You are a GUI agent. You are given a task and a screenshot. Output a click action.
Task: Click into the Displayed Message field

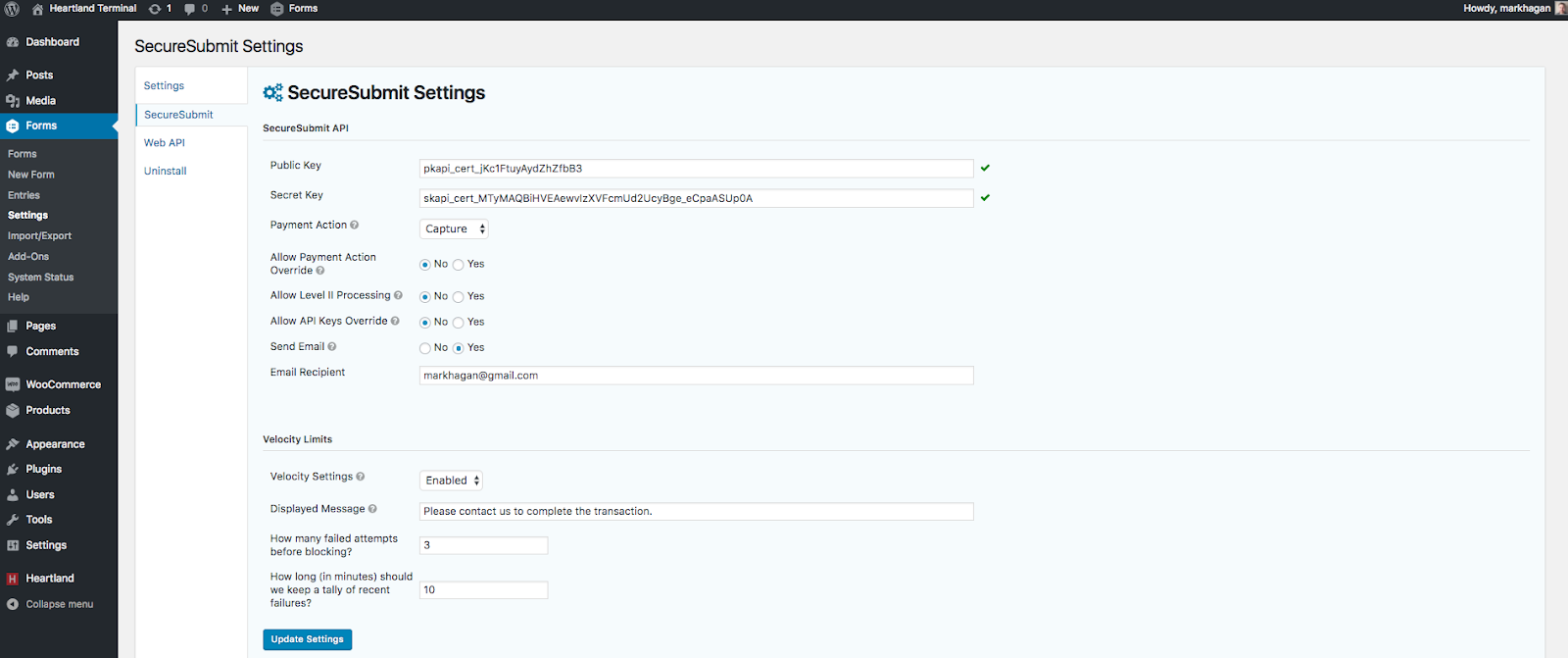point(696,512)
